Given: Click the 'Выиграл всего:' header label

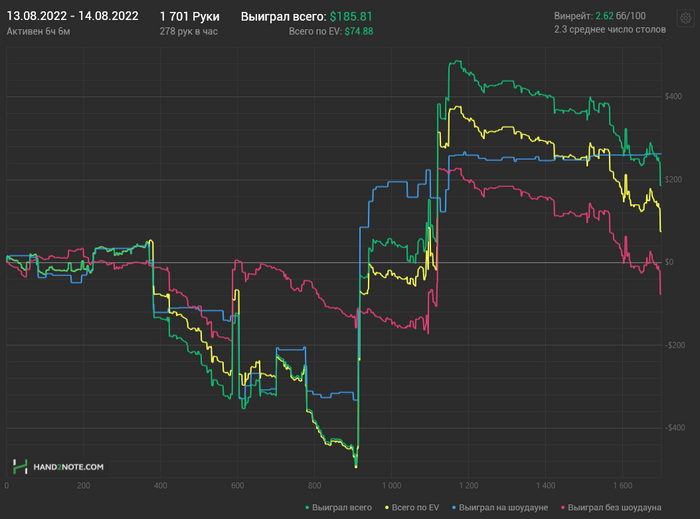Looking at the screenshot, I should (x=284, y=17).
